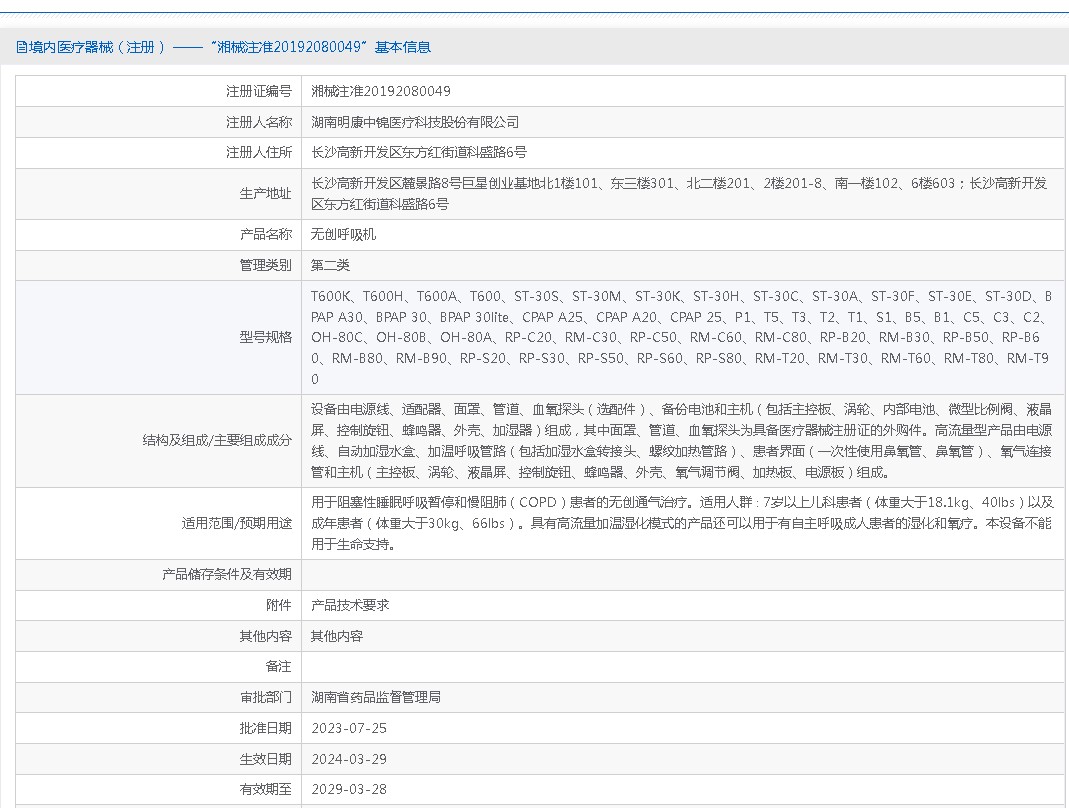Click the 注册证编号 row label
This screenshot has height=808, width=1069.
click(258, 91)
